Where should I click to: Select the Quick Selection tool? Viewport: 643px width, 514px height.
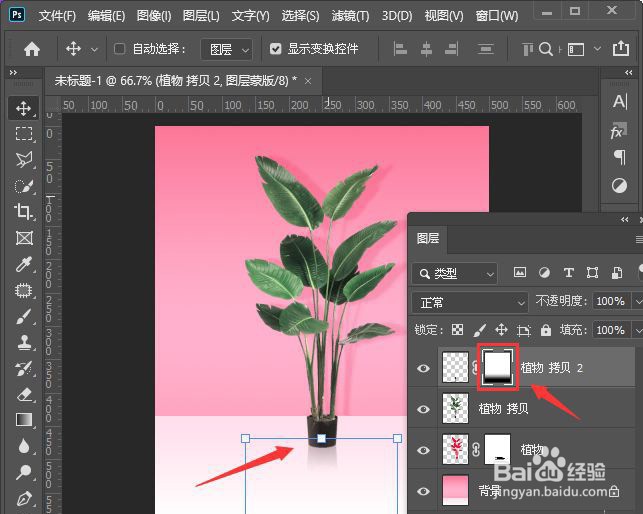[23, 186]
